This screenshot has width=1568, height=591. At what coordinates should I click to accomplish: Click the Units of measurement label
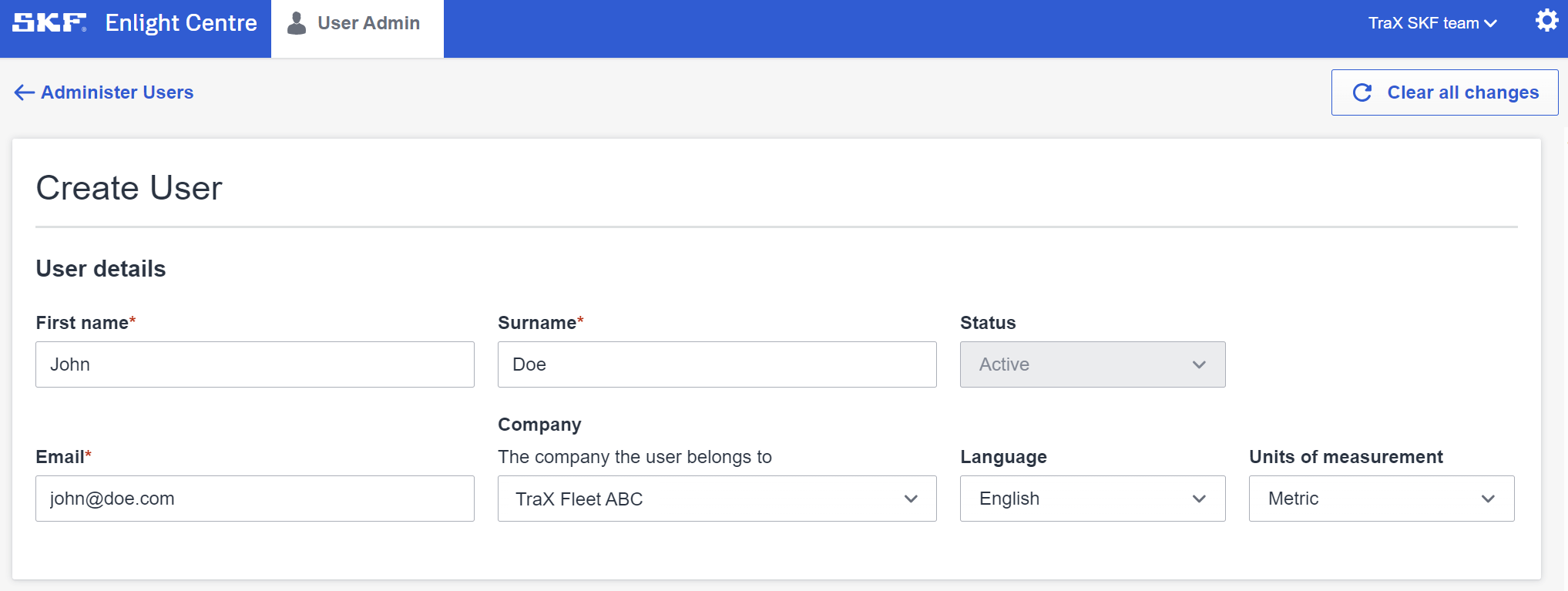(1346, 457)
